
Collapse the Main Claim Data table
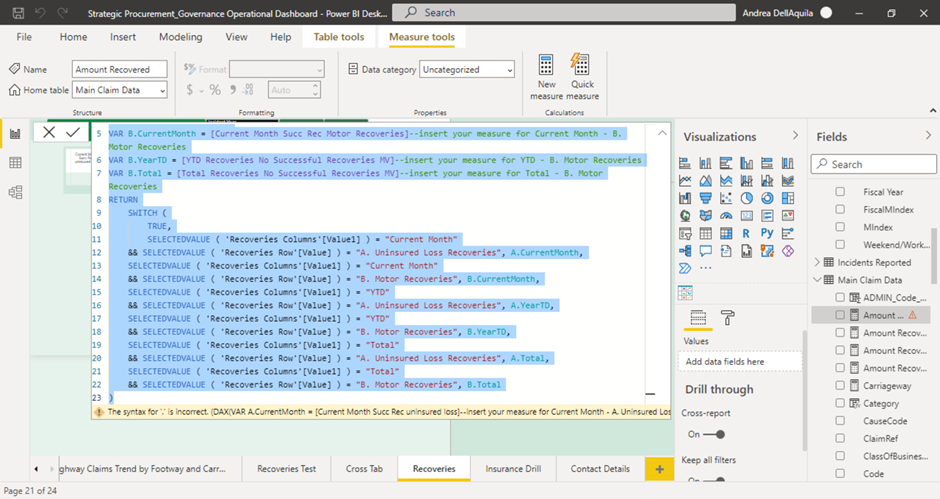click(x=817, y=279)
